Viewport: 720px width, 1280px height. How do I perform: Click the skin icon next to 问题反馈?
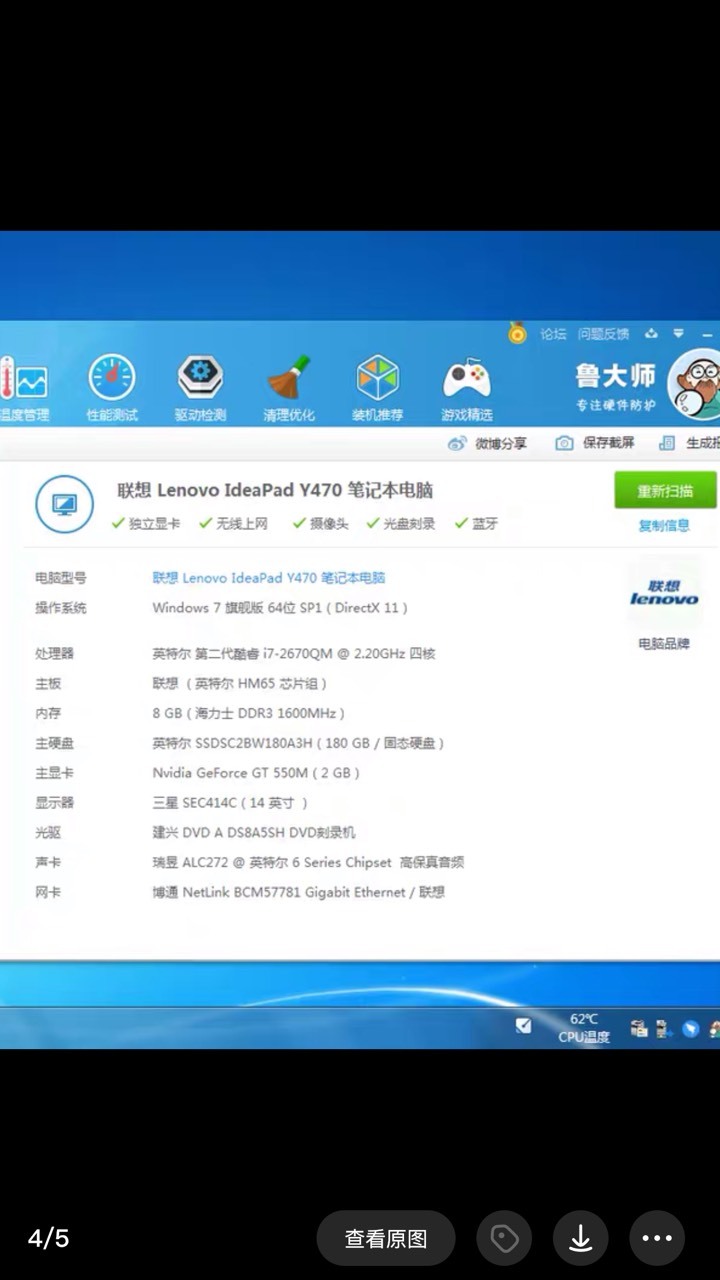[x=652, y=333]
